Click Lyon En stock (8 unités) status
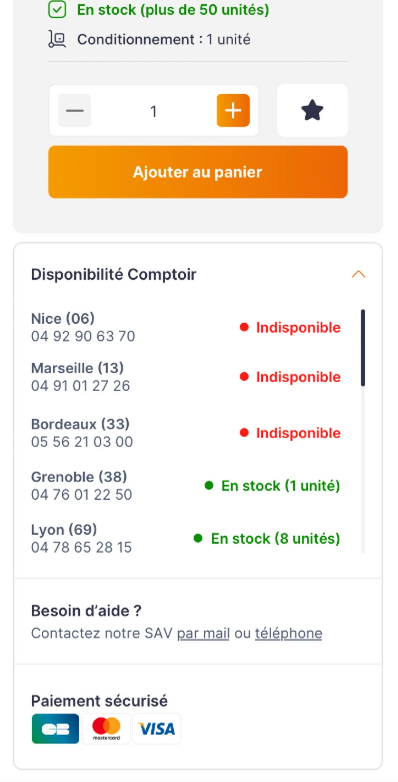Screen dimensions: 398x782 click(267, 539)
